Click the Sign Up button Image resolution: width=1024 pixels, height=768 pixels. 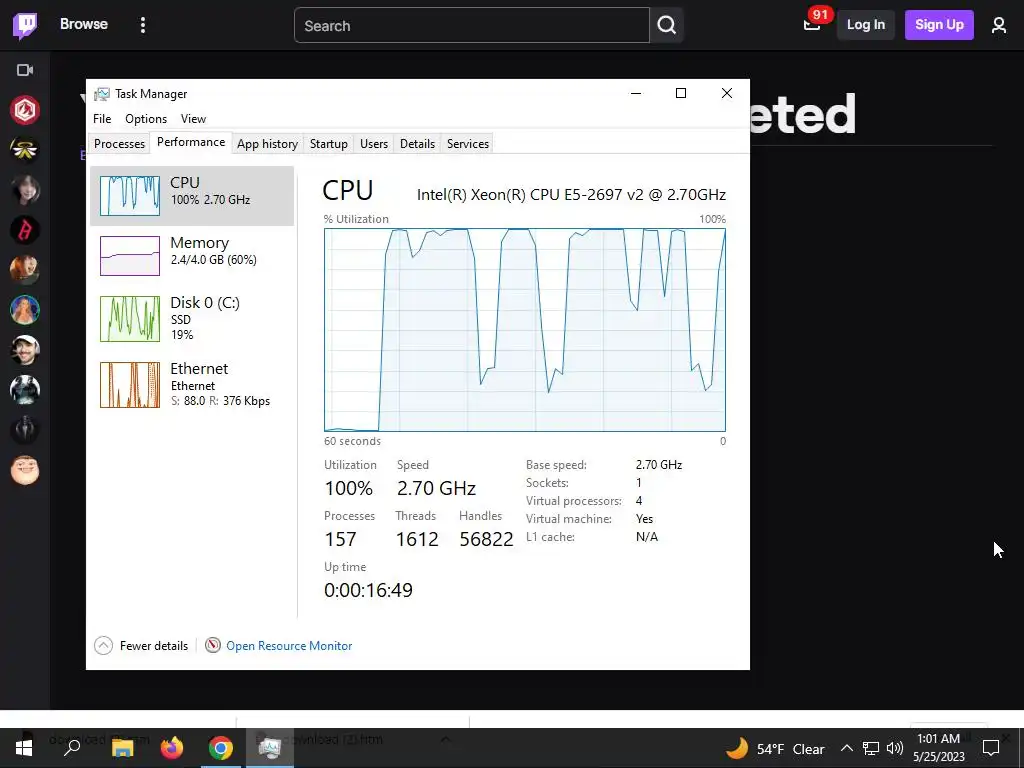point(939,25)
